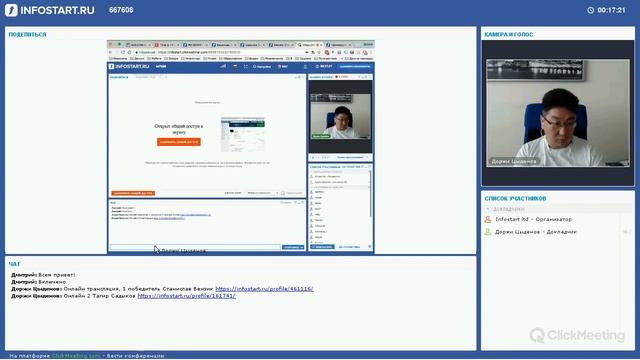This screenshot has width=640, height=360.
Task: Click the INFOSTART.RU logo inside shared screen
Action: 129,66
